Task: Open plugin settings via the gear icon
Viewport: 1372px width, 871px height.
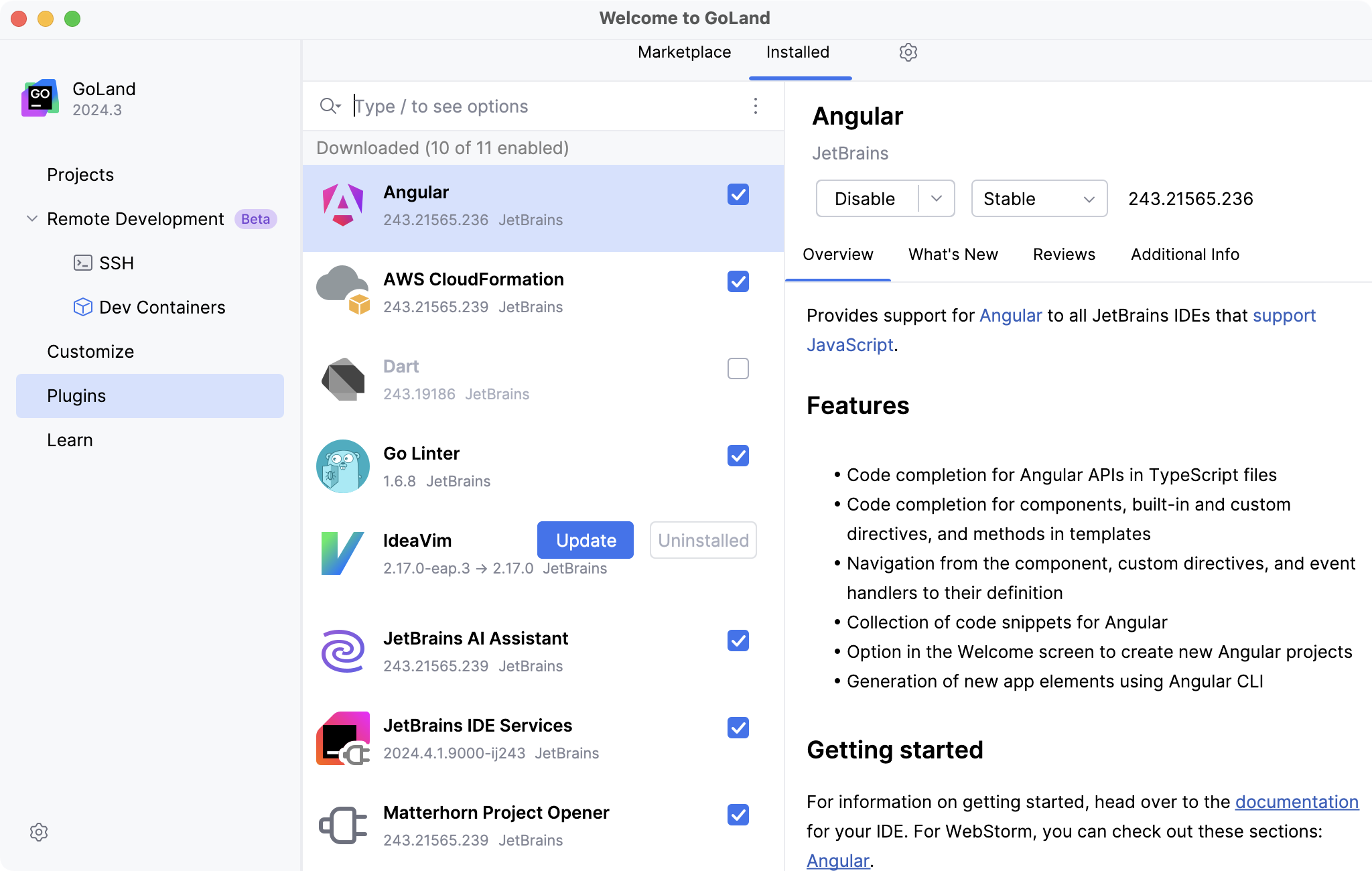Action: (x=908, y=52)
